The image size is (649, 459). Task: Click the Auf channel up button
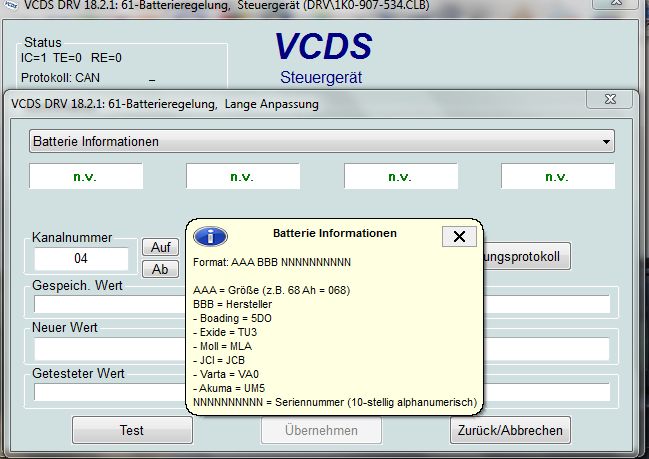pos(161,247)
